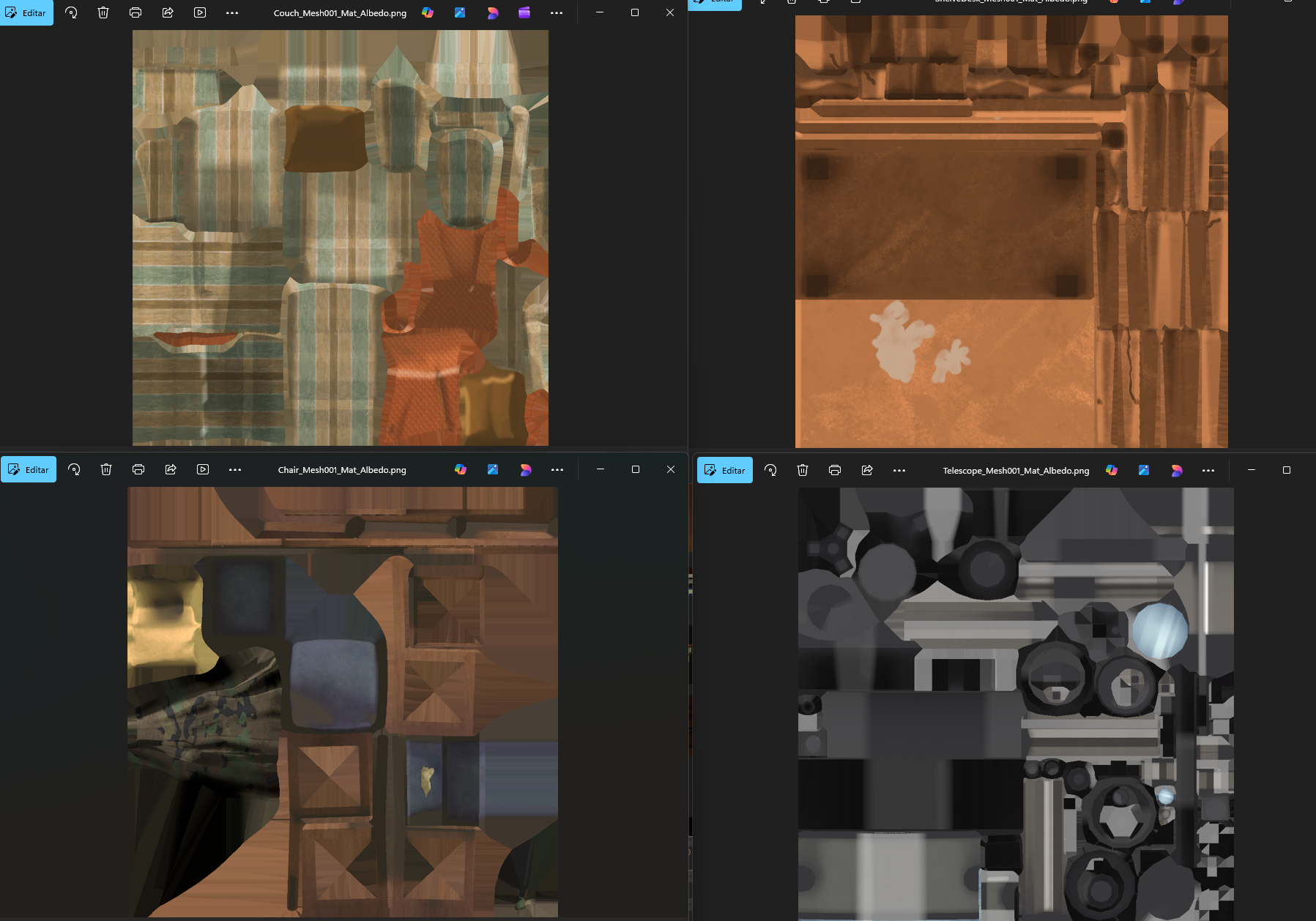The image size is (1316, 921).
Task: Open the overflow menu after Telescope Designer icon
Action: point(1208,470)
